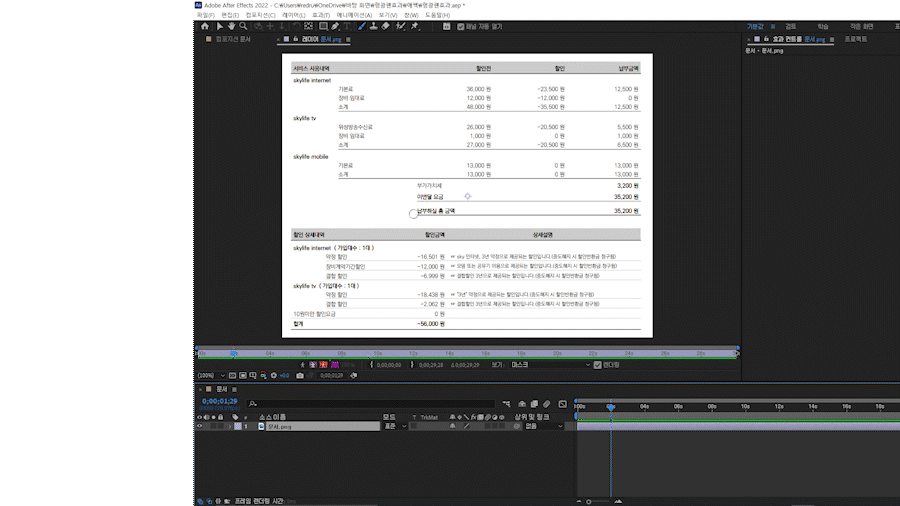Open the 파일(F) menu
The image size is (900, 506).
click(205, 15)
